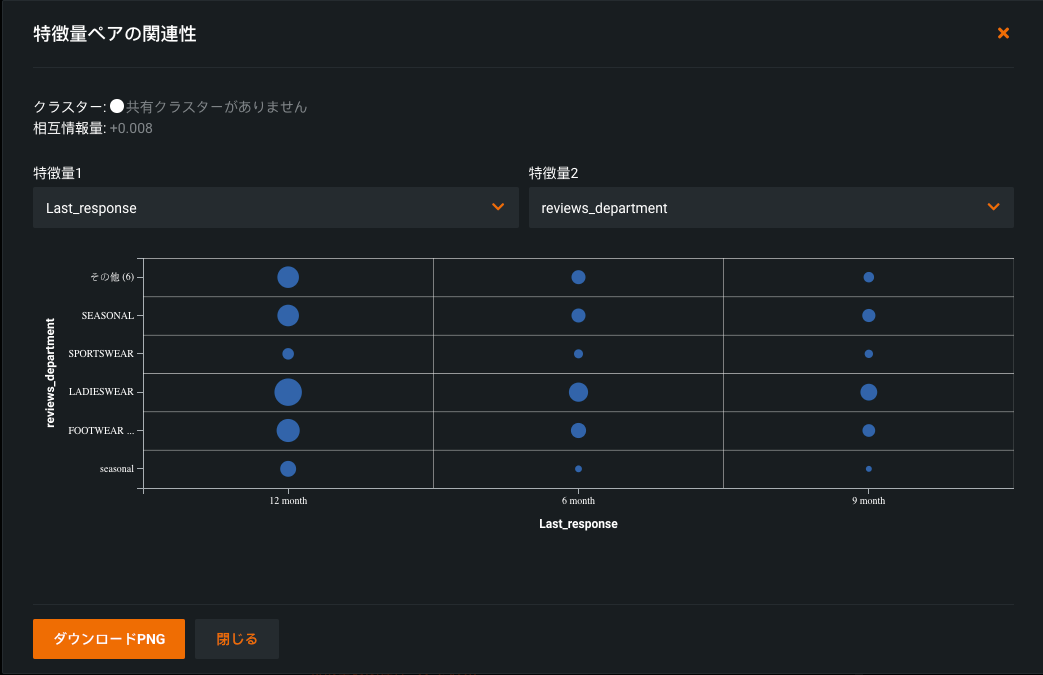
Task: Select the LADIESWEAR 9 month bubble
Action: pos(868,392)
